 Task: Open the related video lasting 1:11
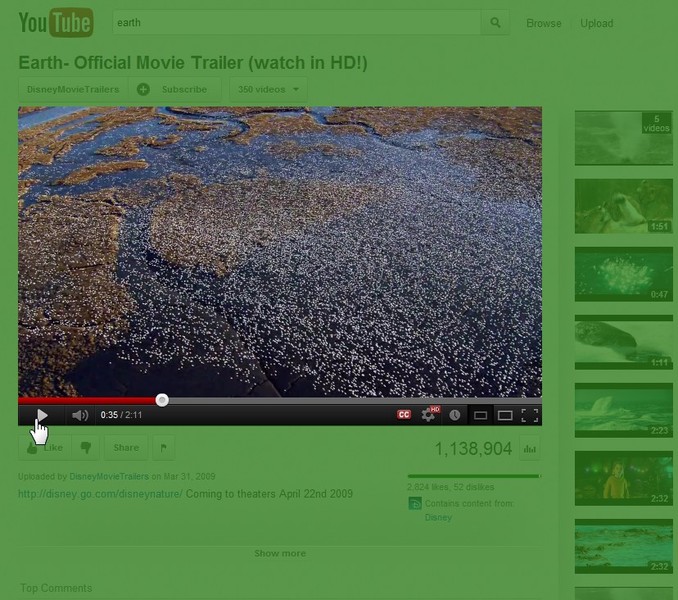click(624, 342)
